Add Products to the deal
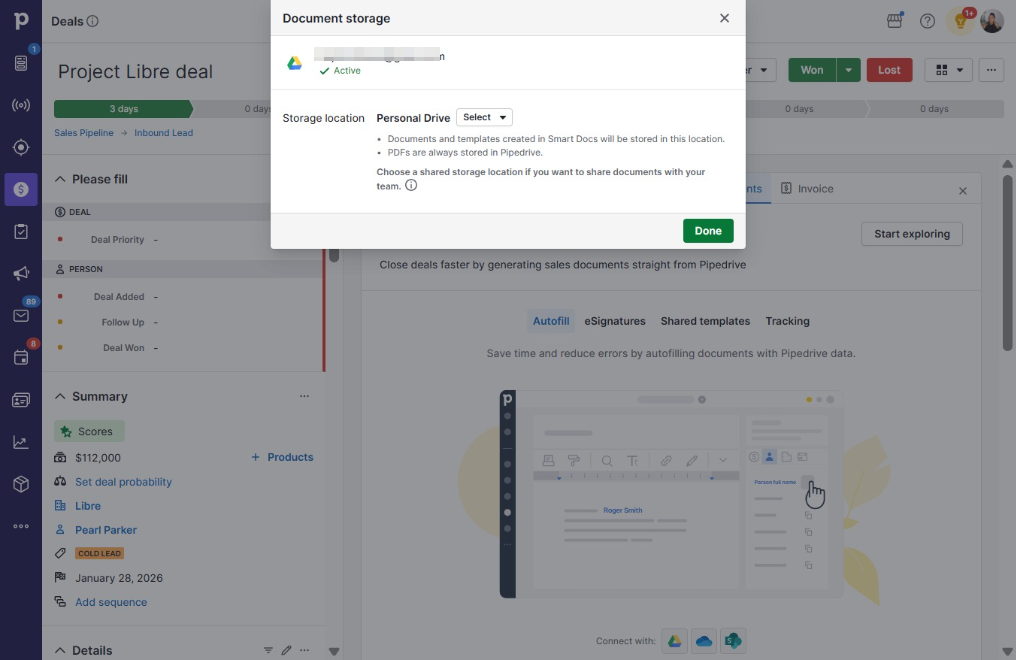This screenshot has height=660, width=1016. (282, 457)
